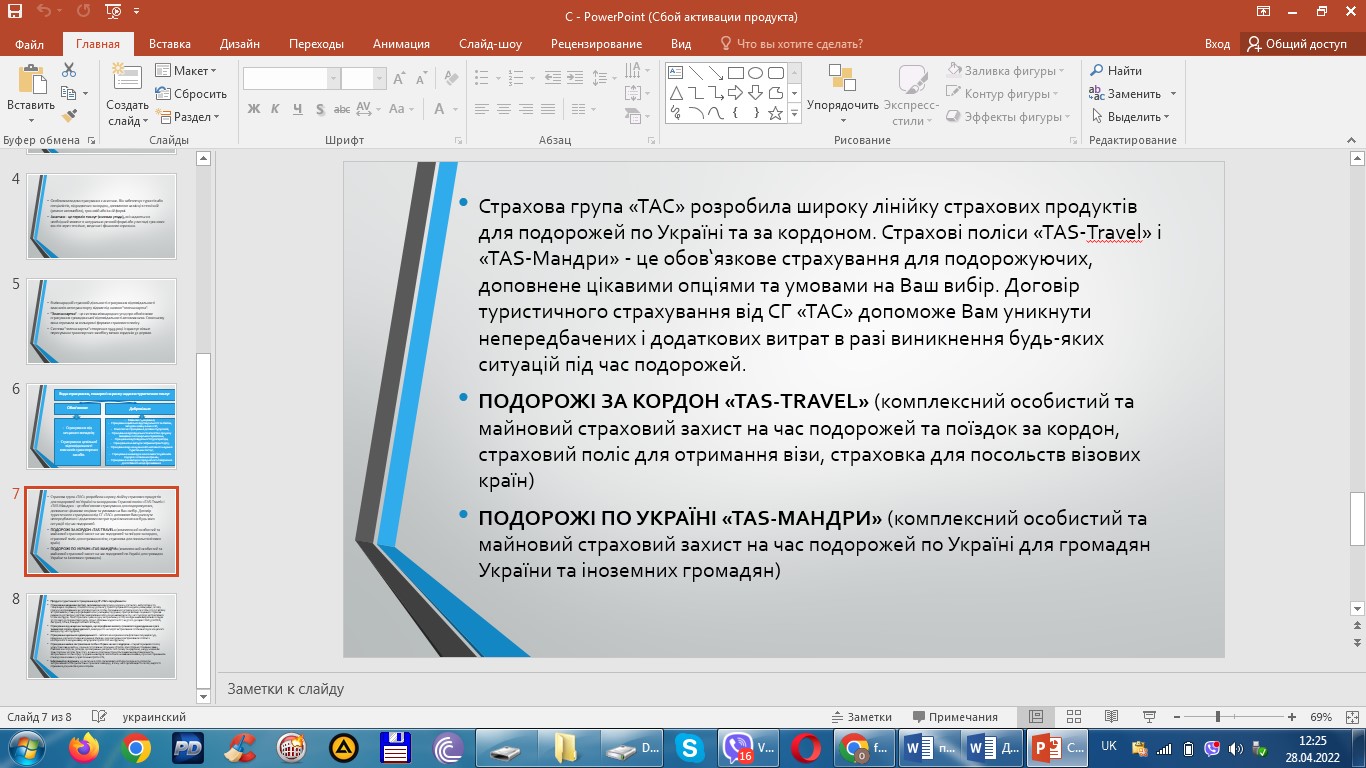Select slide 6 thumbnail
Screen dimensions: 1366x768
click(102, 426)
